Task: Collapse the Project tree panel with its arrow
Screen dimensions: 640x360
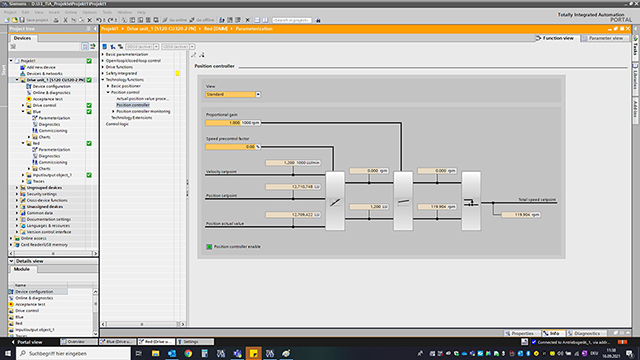Action: [95, 29]
